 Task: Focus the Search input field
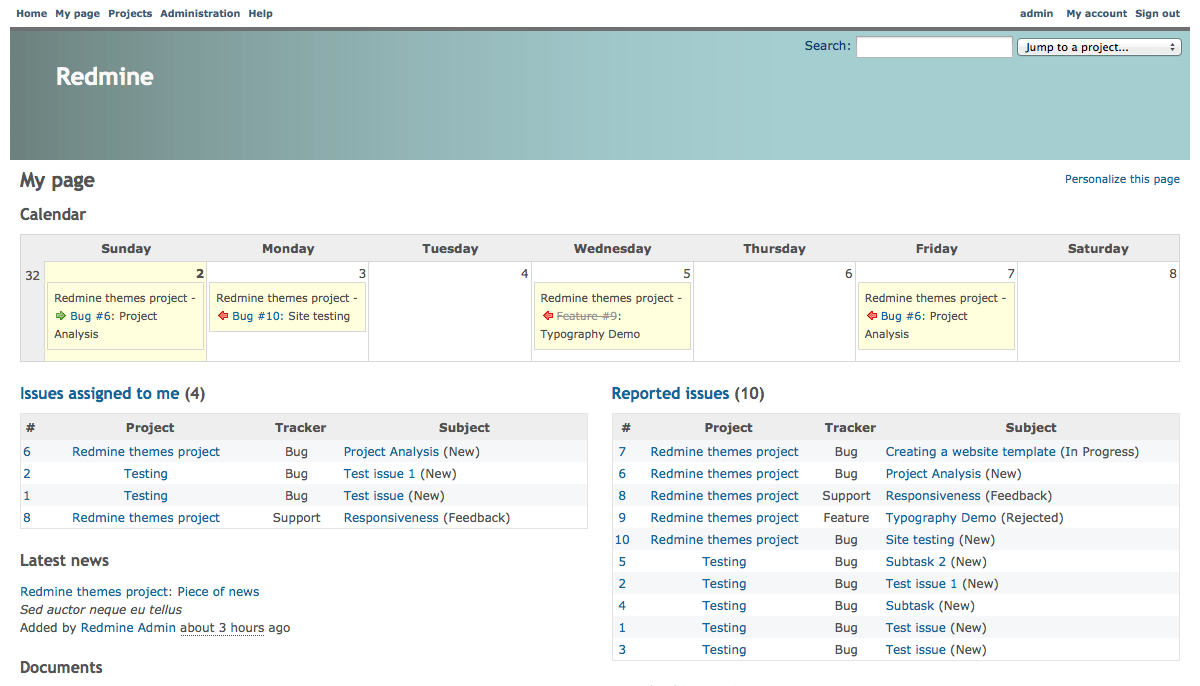tap(934, 47)
